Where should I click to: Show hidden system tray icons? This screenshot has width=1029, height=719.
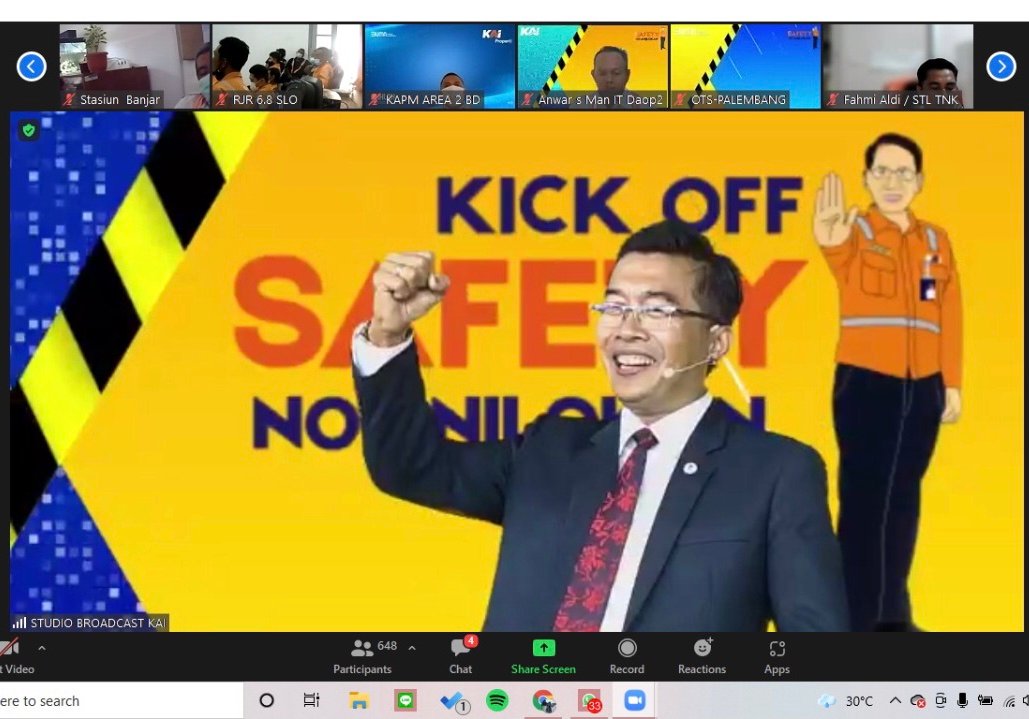(x=895, y=701)
